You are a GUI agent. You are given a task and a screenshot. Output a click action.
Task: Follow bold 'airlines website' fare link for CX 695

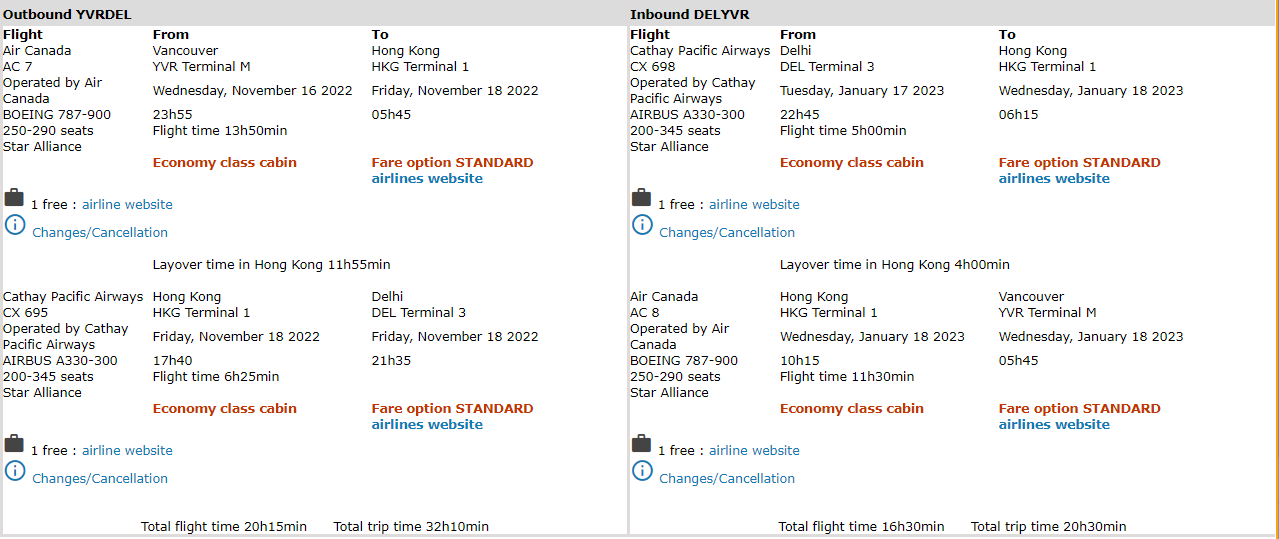click(427, 425)
